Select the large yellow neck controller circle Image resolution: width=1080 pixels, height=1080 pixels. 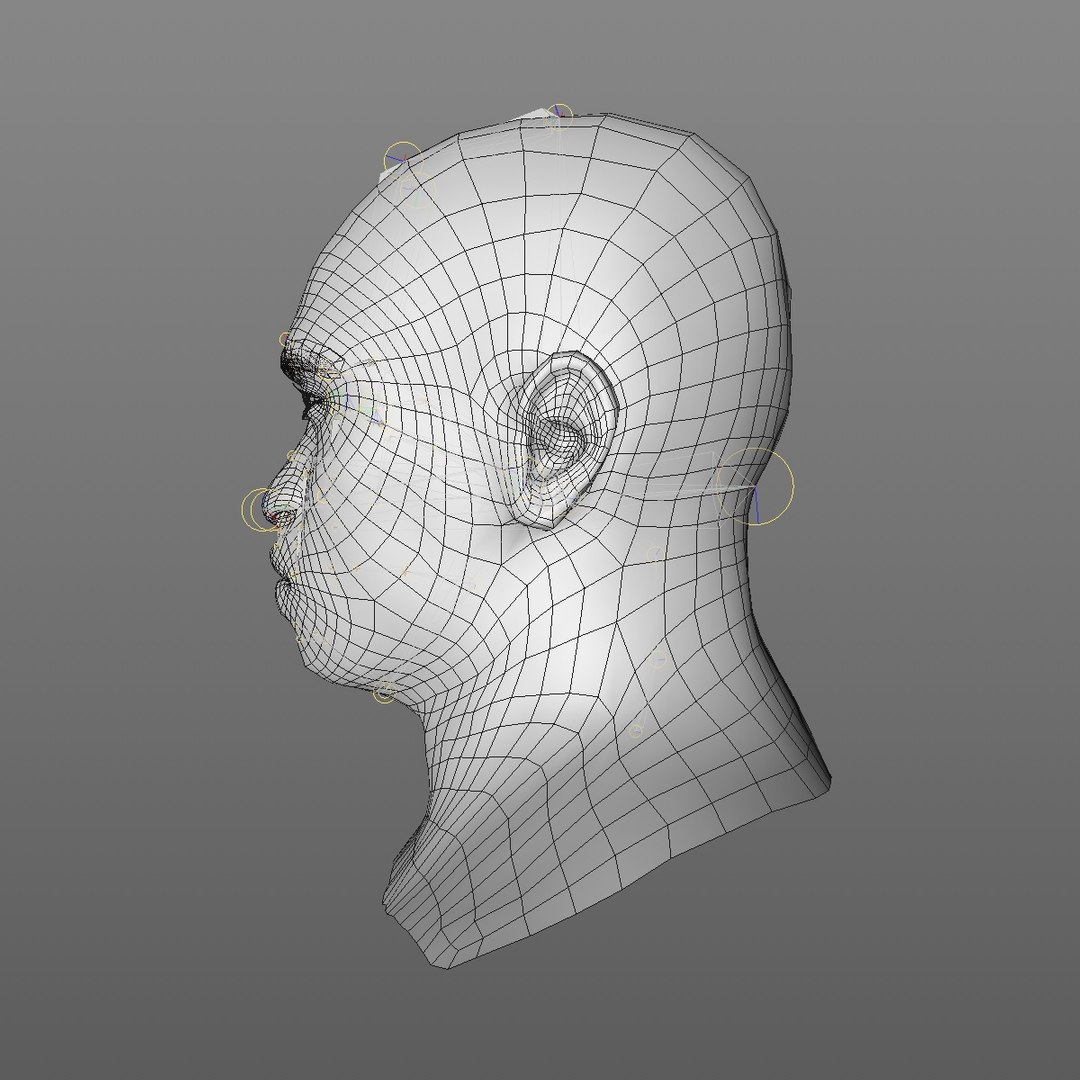click(756, 487)
